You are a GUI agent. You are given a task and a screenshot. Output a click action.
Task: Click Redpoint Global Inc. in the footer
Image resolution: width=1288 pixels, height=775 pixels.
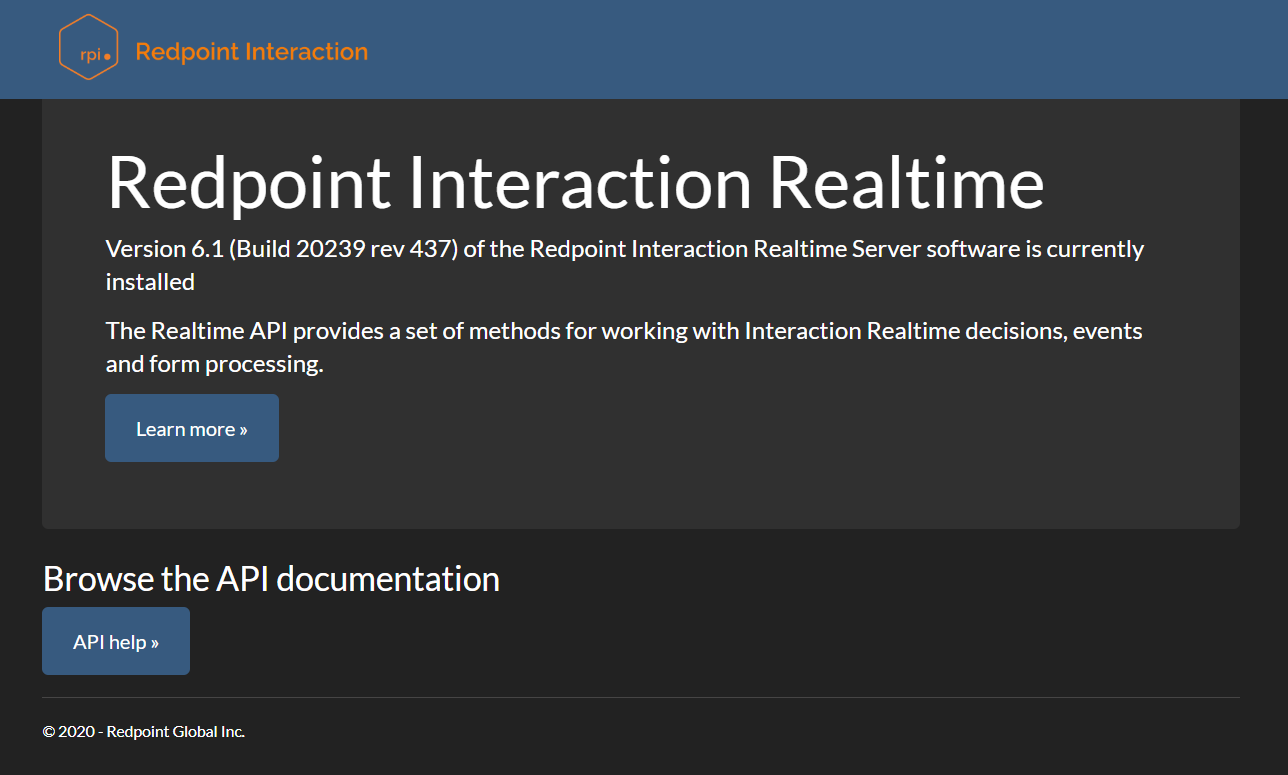[176, 731]
